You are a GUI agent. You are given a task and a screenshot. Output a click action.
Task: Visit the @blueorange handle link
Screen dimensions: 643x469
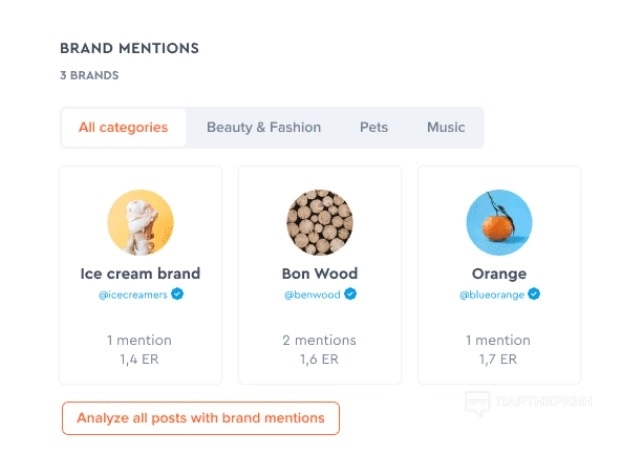(x=492, y=295)
